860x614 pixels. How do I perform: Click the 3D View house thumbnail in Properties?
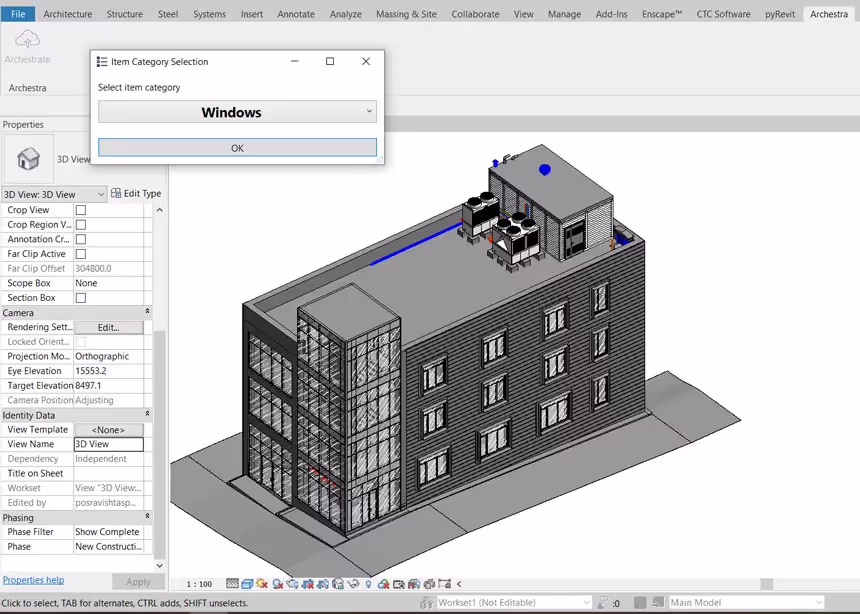point(29,159)
